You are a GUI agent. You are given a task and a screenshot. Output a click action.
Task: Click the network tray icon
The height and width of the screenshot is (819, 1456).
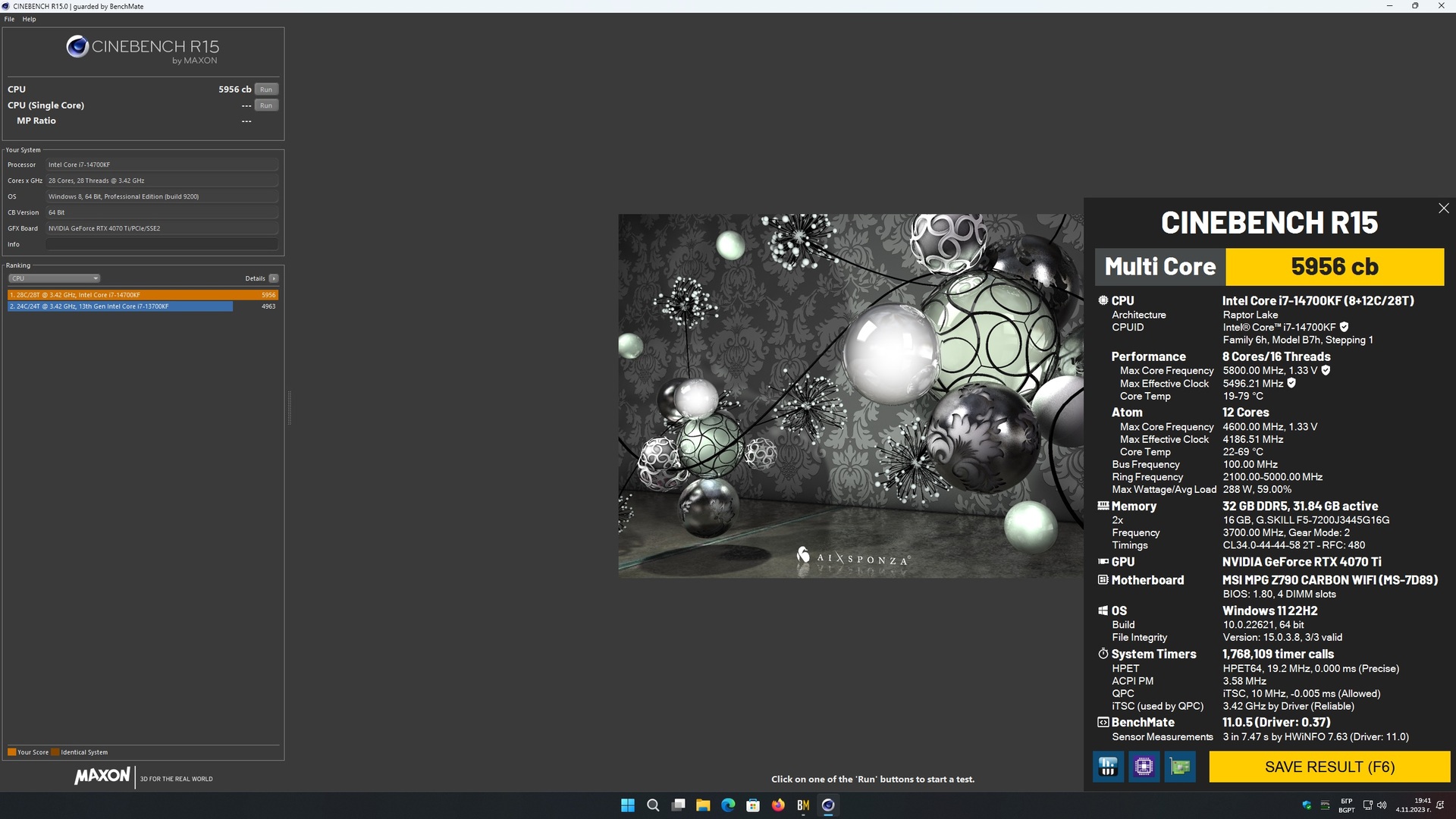click(x=1367, y=805)
